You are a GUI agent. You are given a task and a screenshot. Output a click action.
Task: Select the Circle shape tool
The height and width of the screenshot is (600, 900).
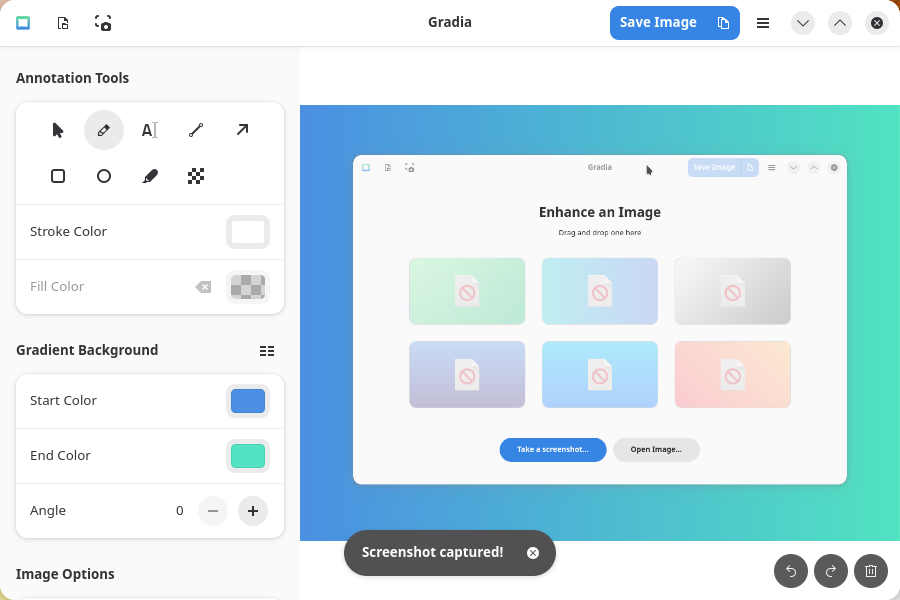point(104,176)
